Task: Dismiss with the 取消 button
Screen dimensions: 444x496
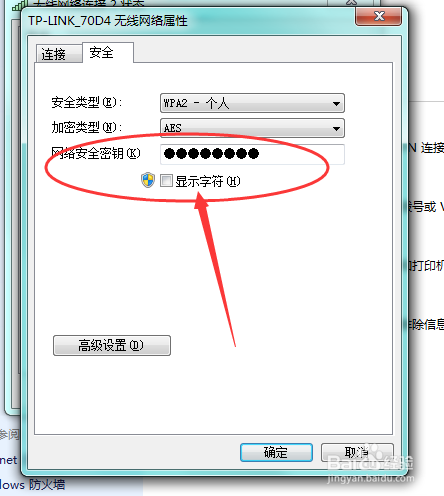Action: (357, 452)
